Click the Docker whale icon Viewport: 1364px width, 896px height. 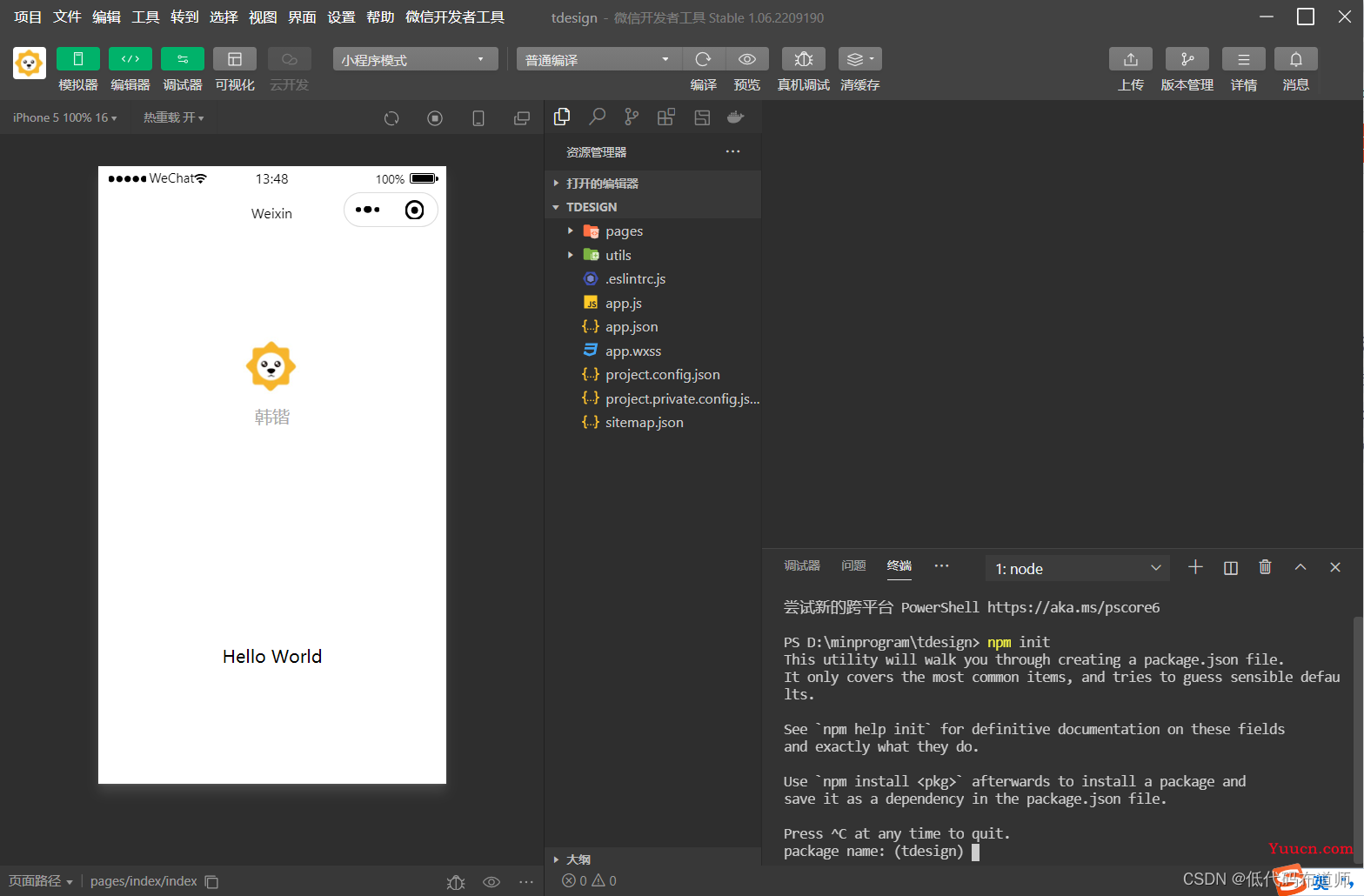coord(736,117)
